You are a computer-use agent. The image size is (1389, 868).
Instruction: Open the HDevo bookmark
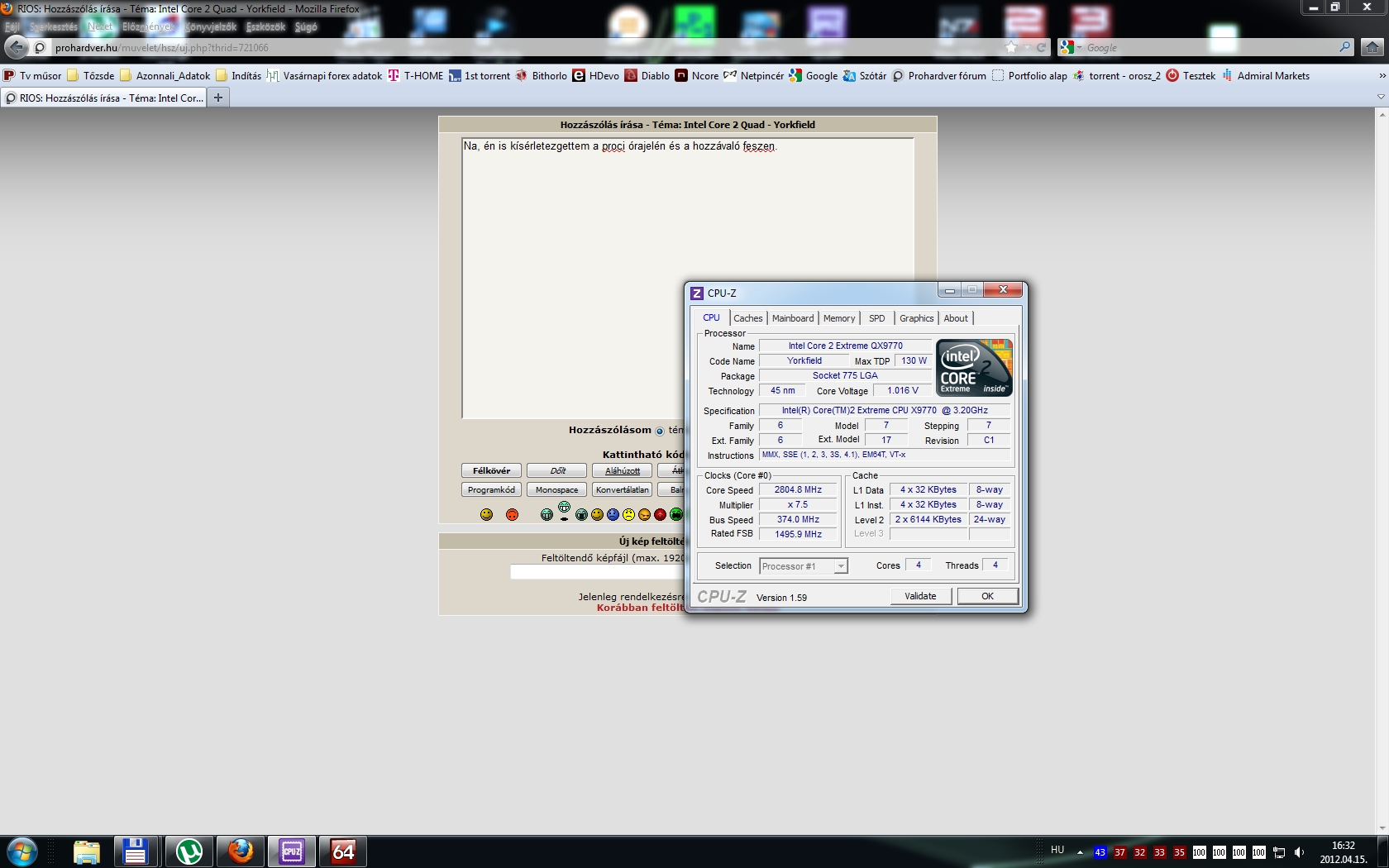[596, 75]
